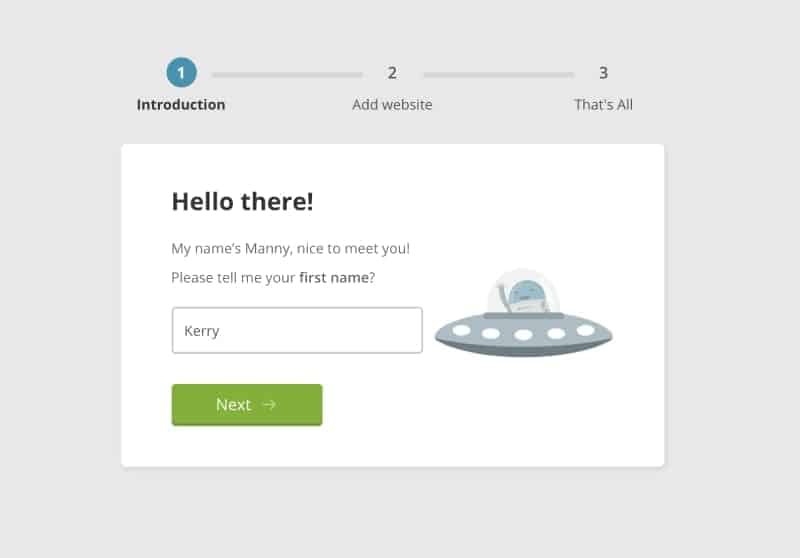Click progress bar between steps 2 and 3
Viewport: 800px width, 558px height.
(498, 74)
